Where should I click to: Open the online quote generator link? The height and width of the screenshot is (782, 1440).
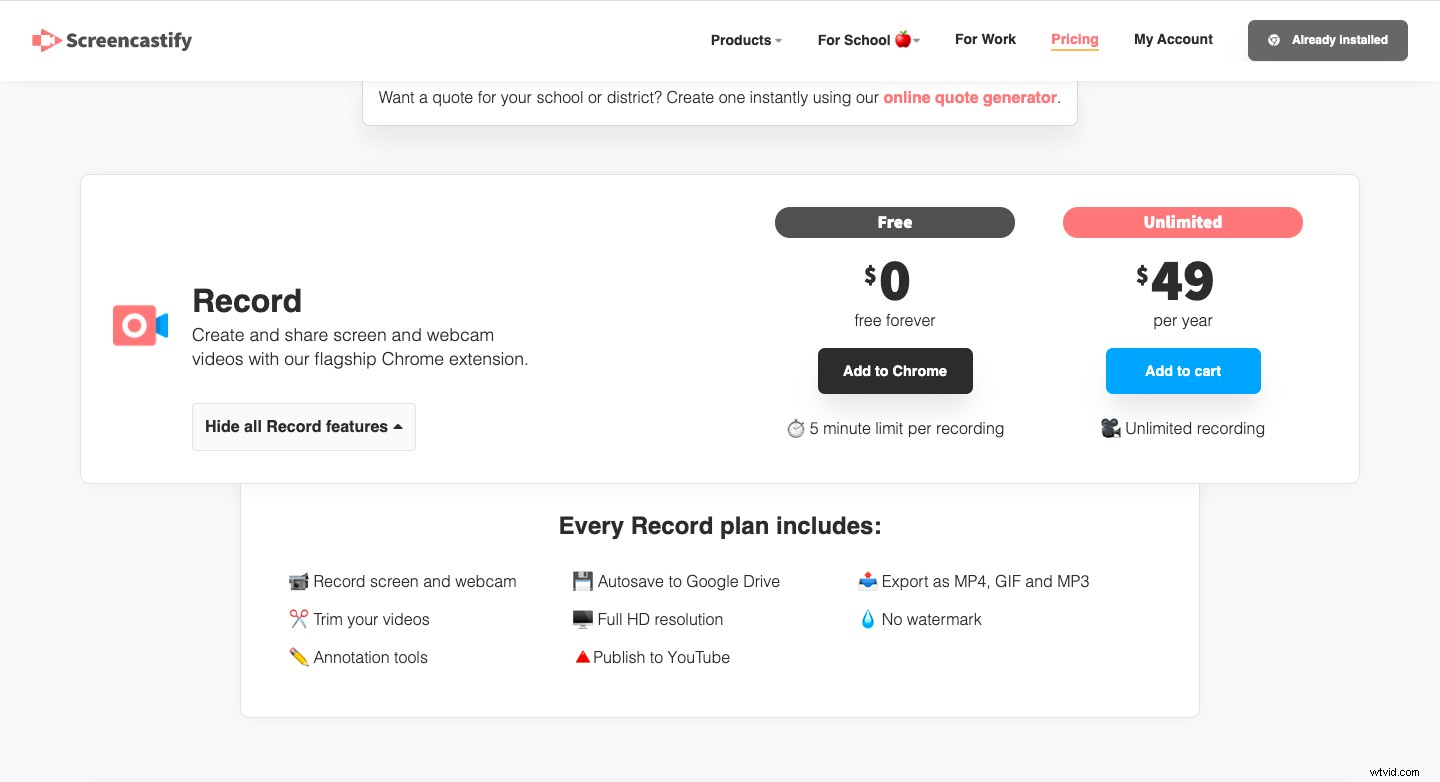tap(969, 97)
